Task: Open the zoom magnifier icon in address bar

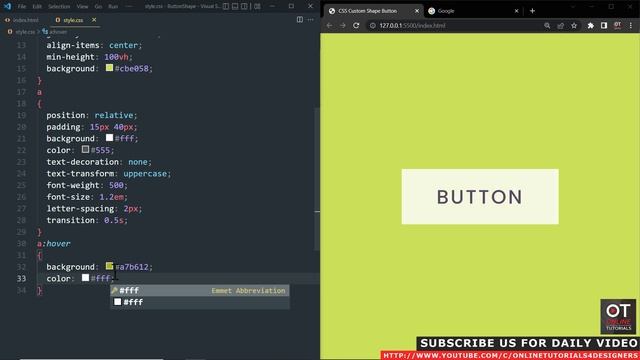Action: 547,25
